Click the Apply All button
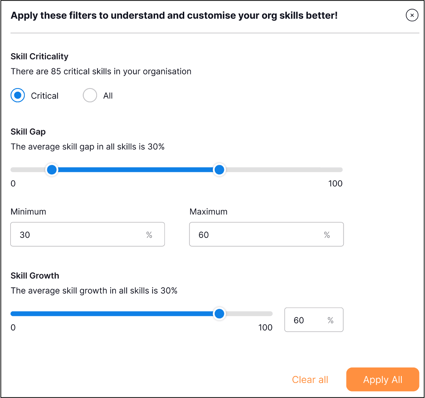 (x=383, y=380)
